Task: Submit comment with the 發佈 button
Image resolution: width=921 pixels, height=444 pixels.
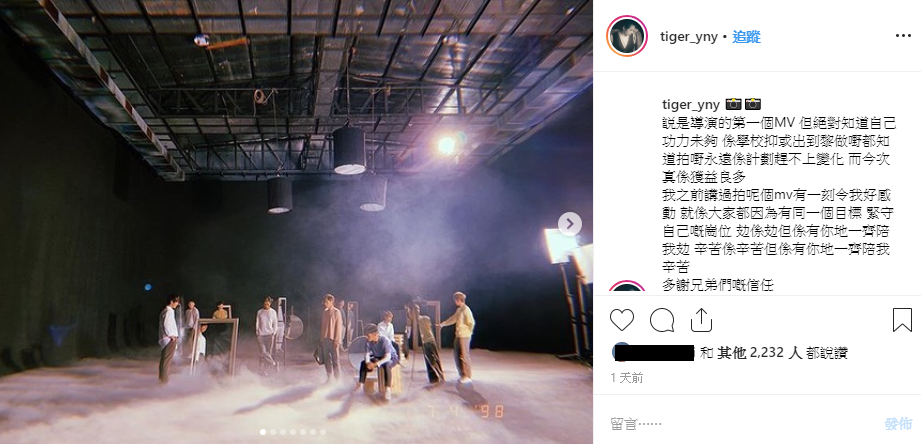Action: click(898, 423)
